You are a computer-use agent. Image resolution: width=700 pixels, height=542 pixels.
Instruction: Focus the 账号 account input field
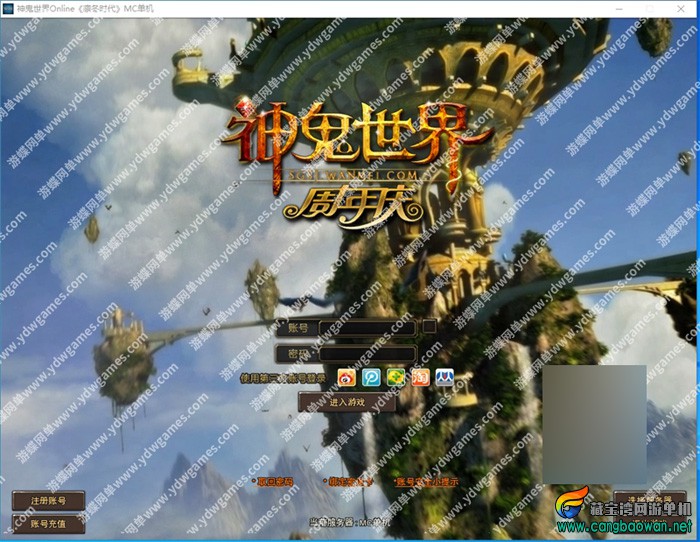[368, 328]
